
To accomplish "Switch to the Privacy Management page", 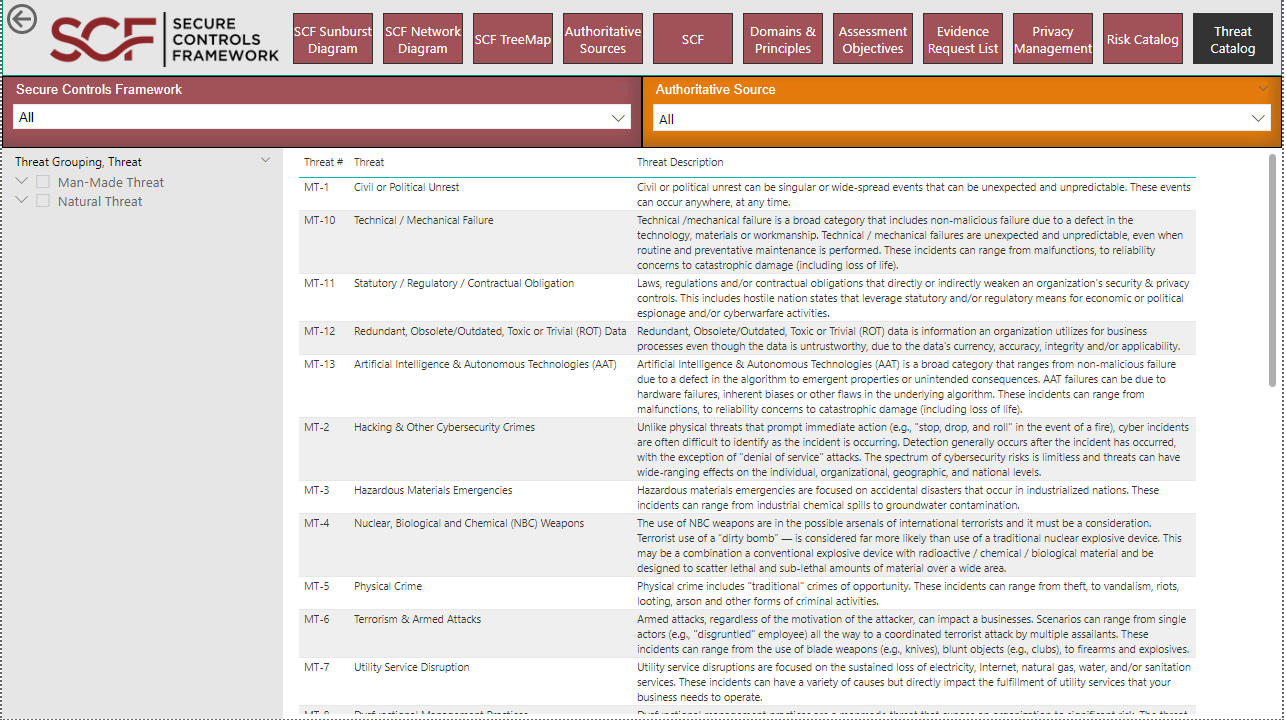I will (1052, 38).
